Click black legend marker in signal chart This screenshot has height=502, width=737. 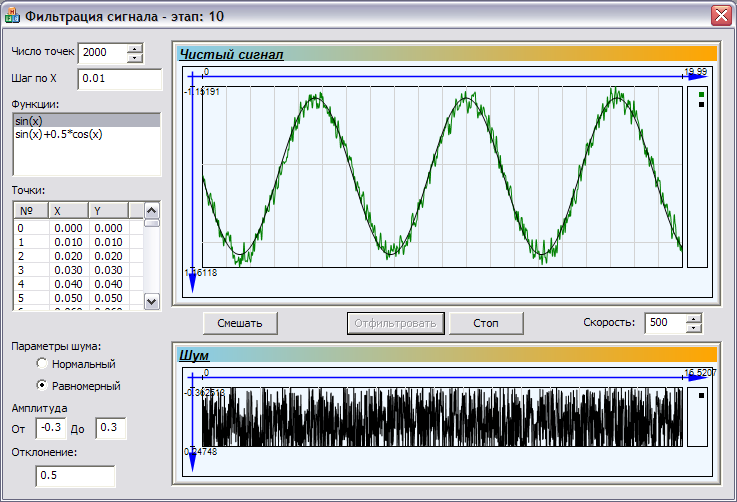point(701,104)
